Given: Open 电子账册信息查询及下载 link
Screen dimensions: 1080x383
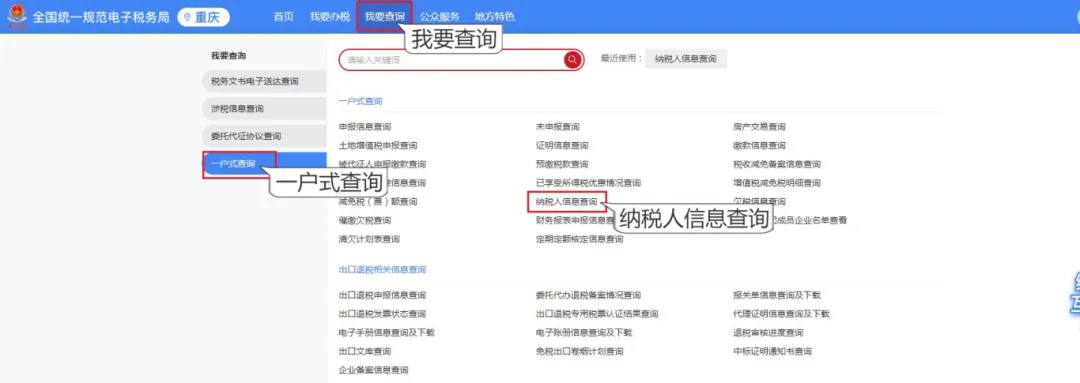Looking at the screenshot, I should [x=584, y=332].
